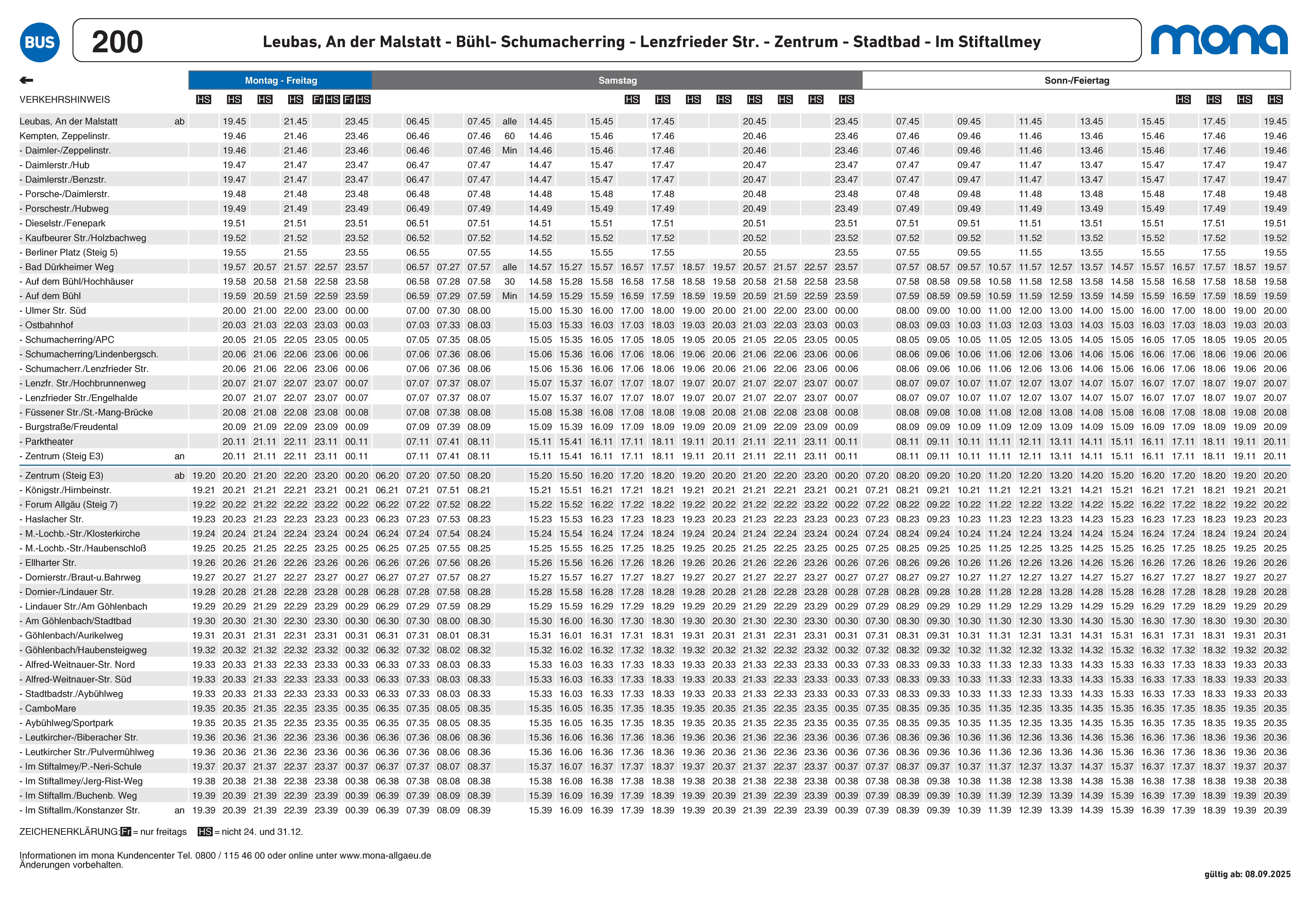Image resolution: width=1309 pixels, height=924 pixels.
Task: Select the Kempten, Zeppelinstr. stop
Action: [65, 136]
